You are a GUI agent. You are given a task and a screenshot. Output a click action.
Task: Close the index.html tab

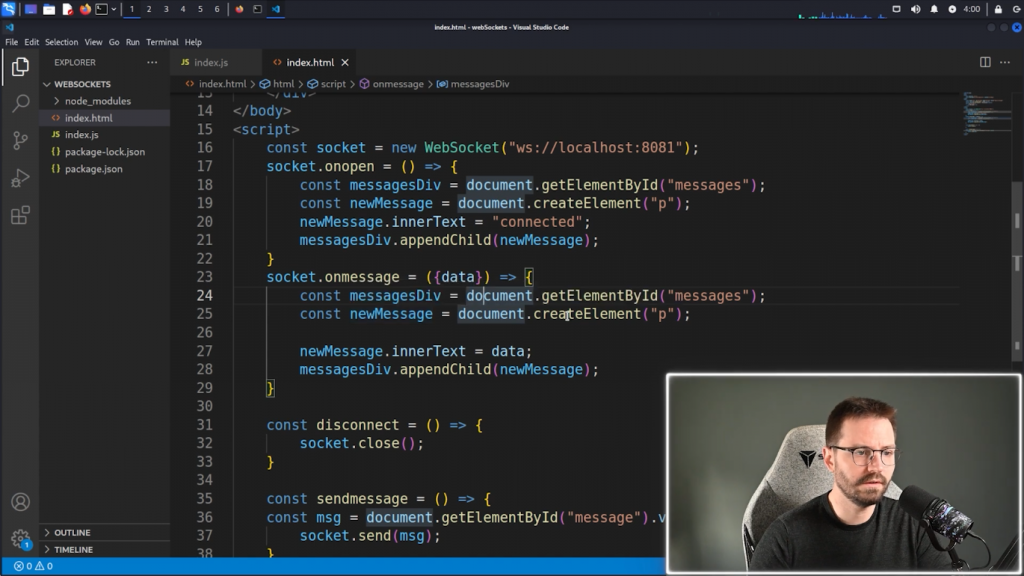345,62
